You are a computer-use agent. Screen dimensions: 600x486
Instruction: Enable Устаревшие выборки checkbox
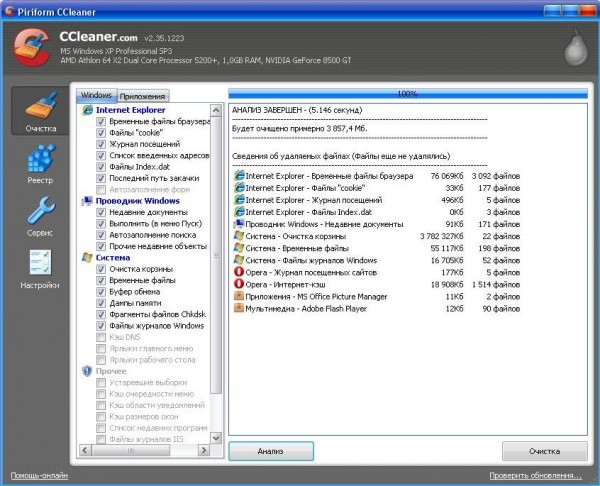click(101, 383)
